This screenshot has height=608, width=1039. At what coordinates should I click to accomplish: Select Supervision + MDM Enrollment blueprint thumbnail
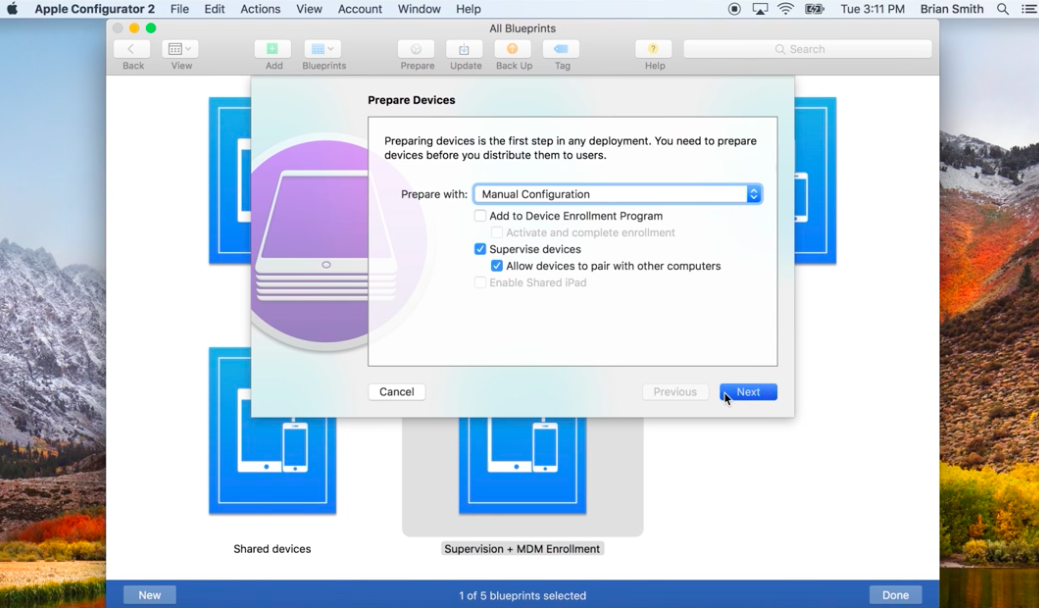[x=523, y=466]
